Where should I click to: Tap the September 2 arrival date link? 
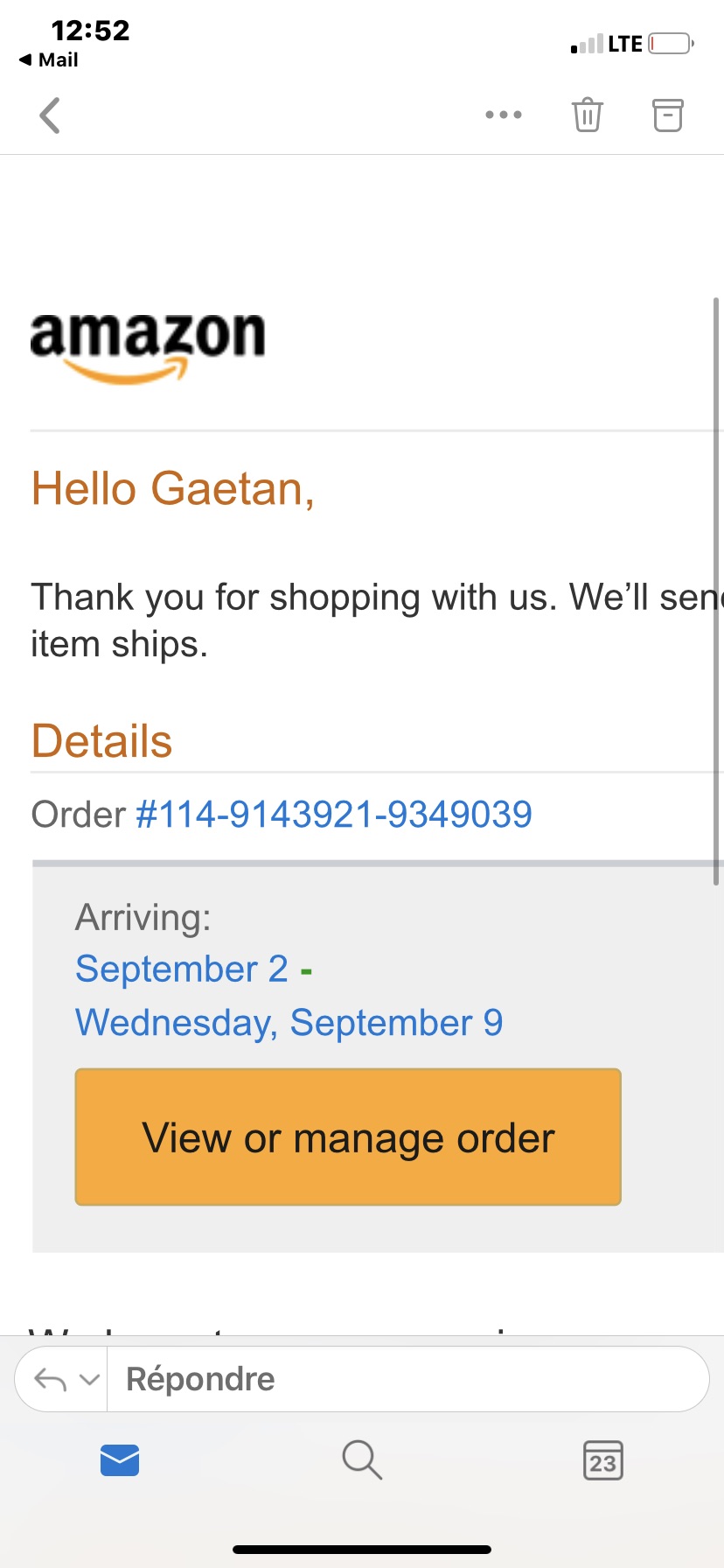[182, 969]
